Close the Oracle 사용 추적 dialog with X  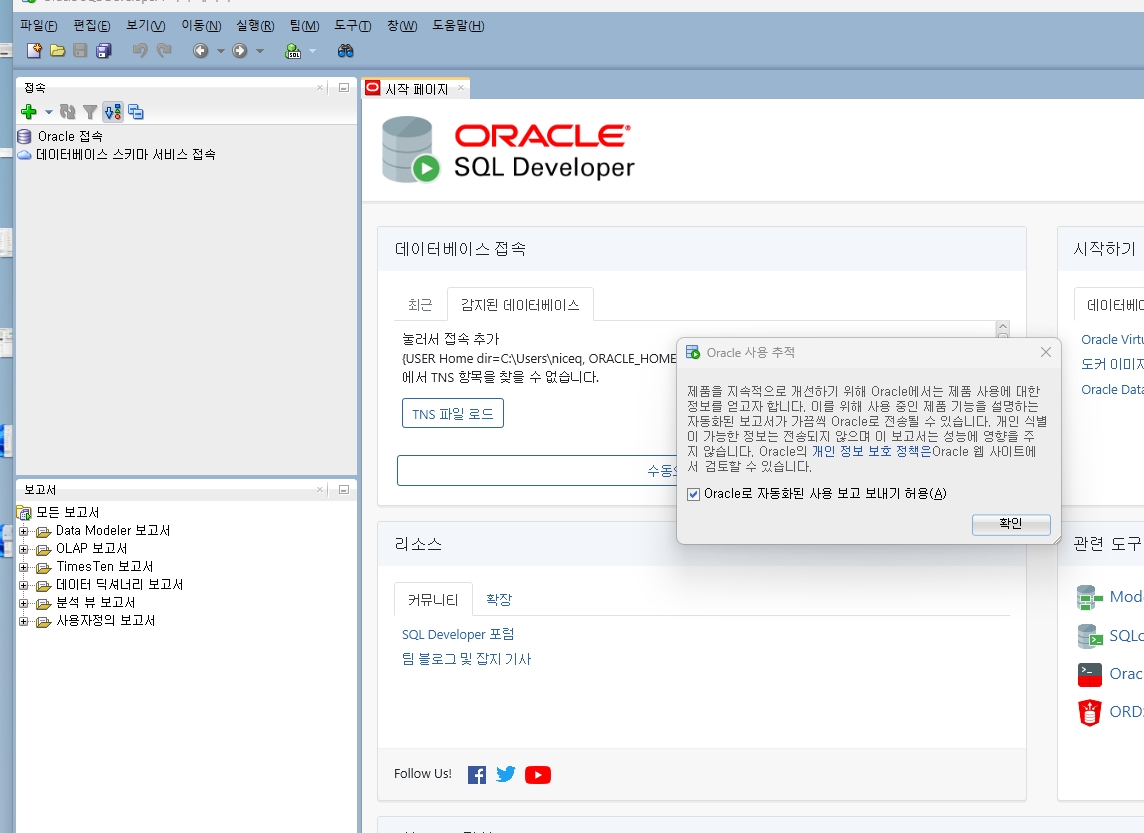[x=1046, y=352]
